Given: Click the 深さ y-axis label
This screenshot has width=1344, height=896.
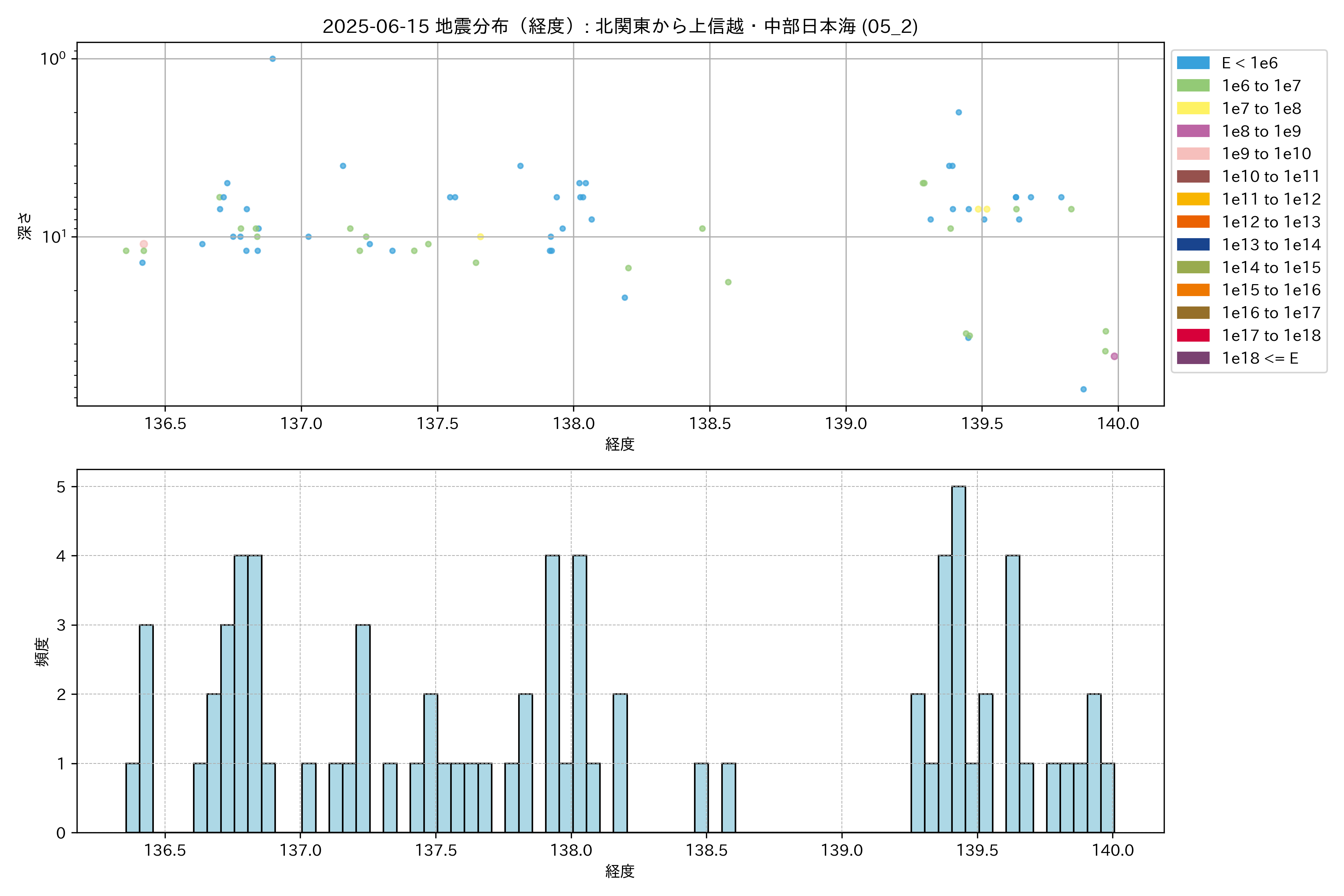Looking at the screenshot, I should pos(25,226).
